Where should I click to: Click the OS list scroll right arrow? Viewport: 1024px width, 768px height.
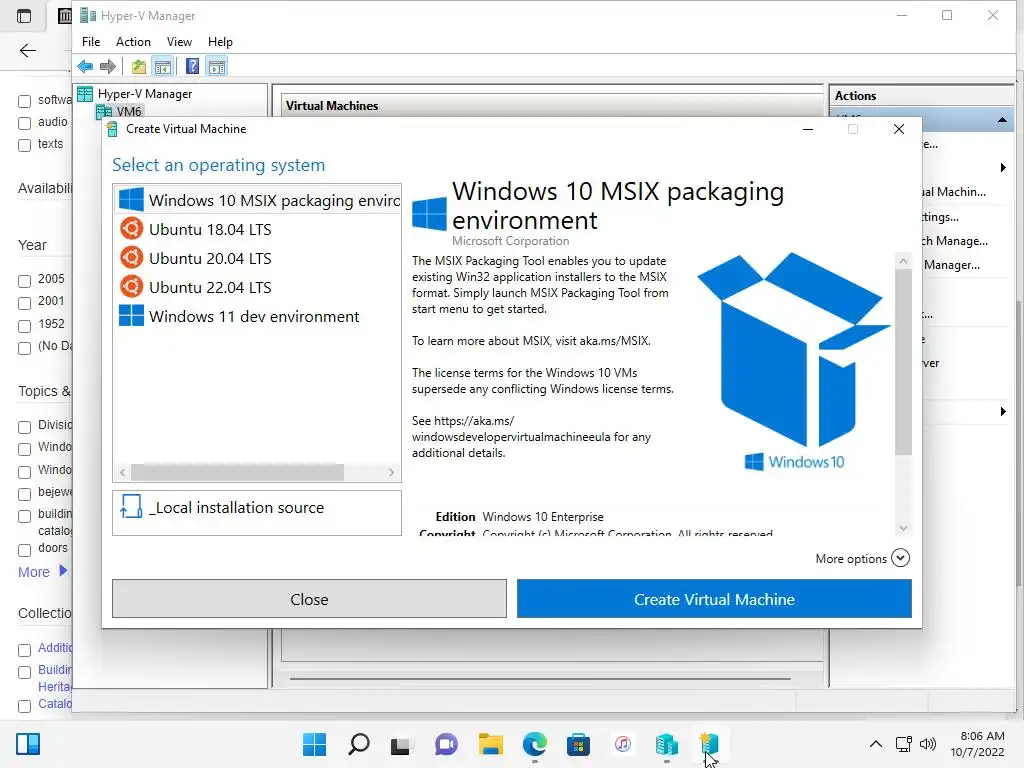pyautogui.click(x=391, y=472)
